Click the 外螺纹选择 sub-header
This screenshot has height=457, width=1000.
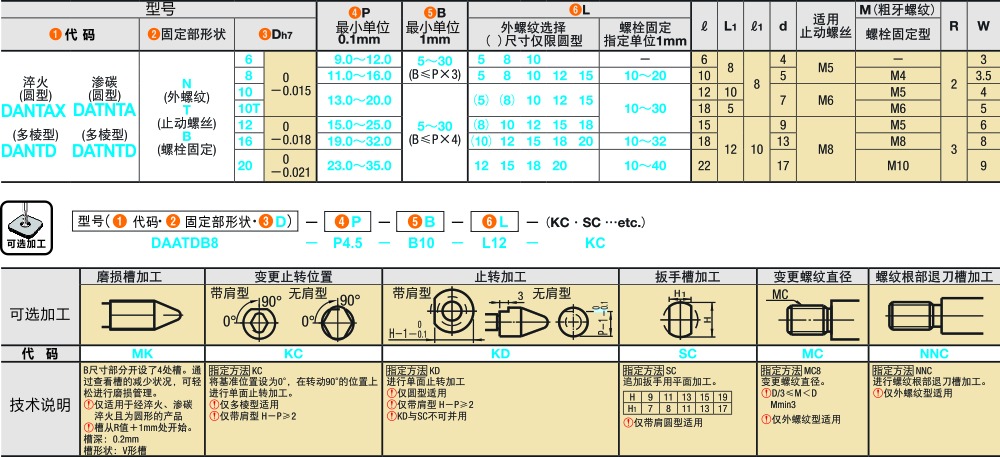click(533, 27)
